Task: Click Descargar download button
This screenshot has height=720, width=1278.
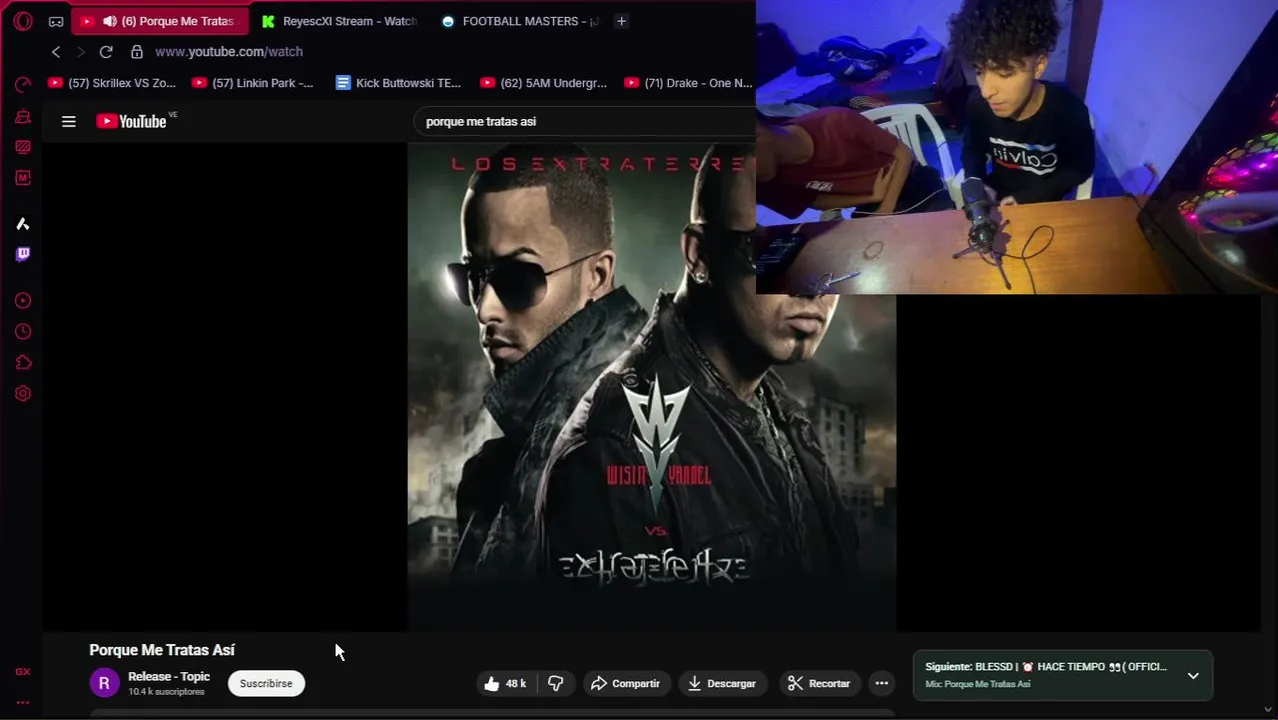Action: coord(721,683)
